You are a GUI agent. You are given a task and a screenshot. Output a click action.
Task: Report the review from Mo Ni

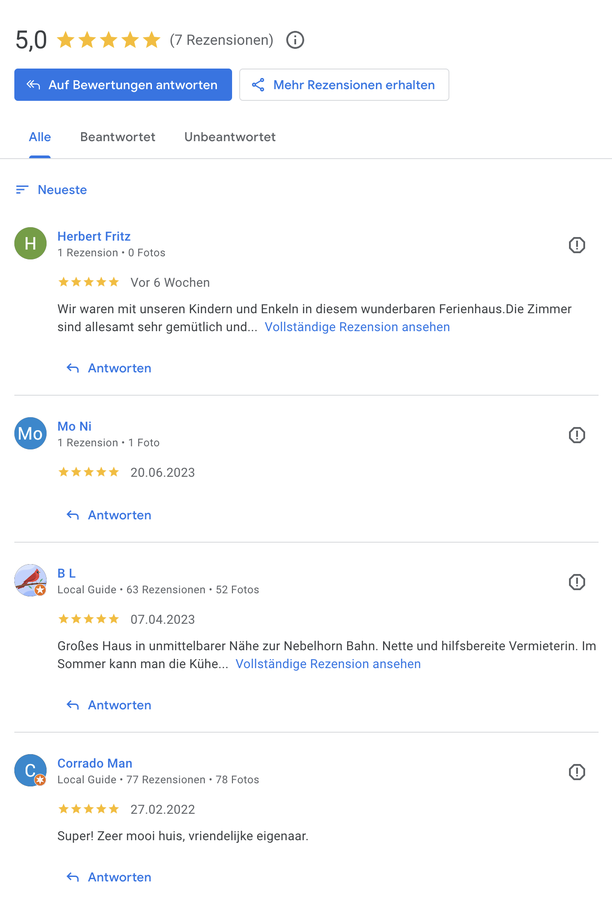(x=577, y=435)
